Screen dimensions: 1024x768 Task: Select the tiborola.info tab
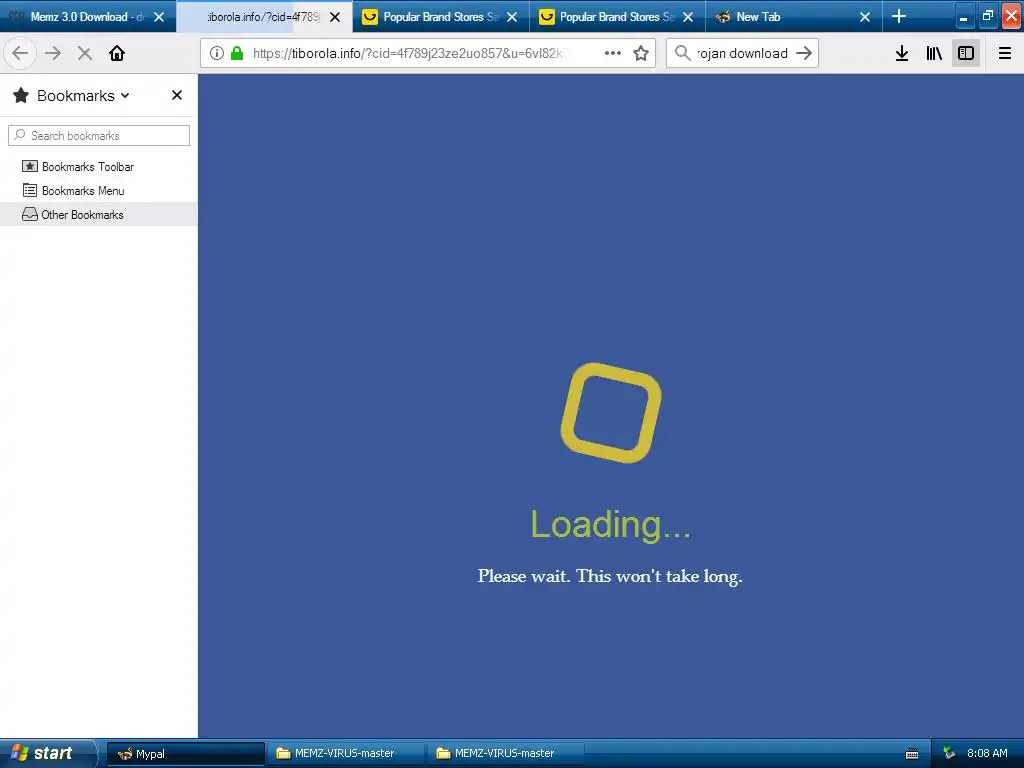(263, 17)
